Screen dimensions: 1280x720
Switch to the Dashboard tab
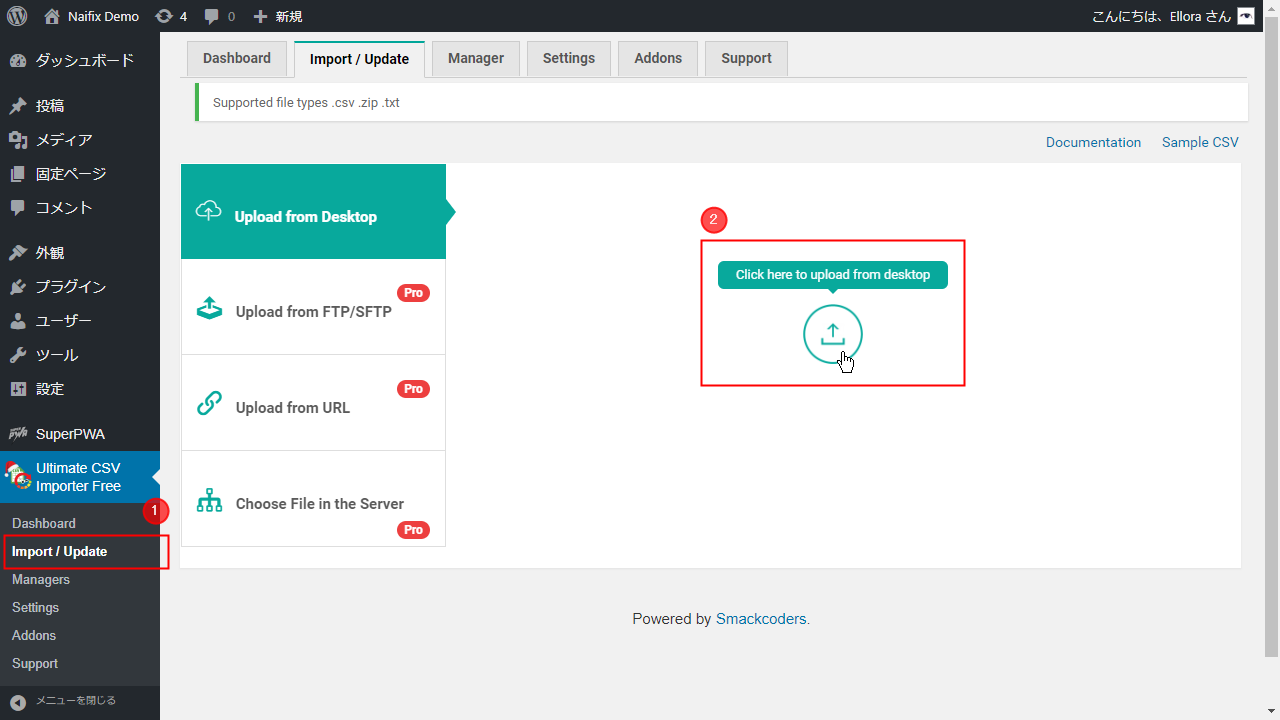(x=237, y=59)
